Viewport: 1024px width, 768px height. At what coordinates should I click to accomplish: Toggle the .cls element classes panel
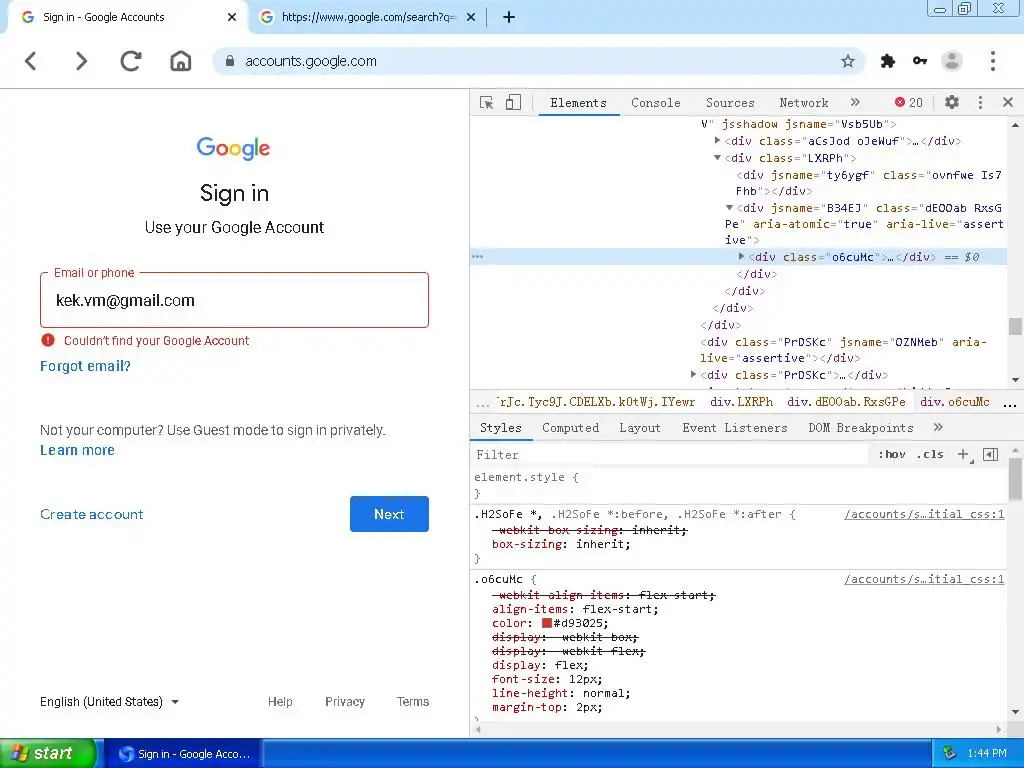coord(930,455)
